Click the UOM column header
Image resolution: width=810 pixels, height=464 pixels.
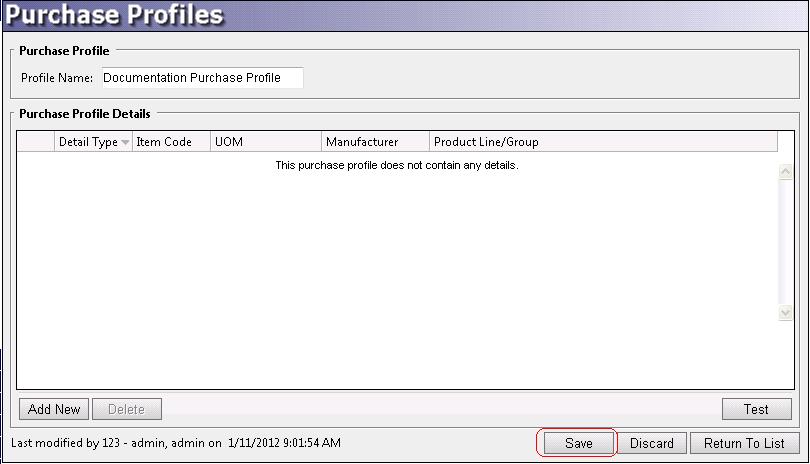pyautogui.click(x=264, y=142)
